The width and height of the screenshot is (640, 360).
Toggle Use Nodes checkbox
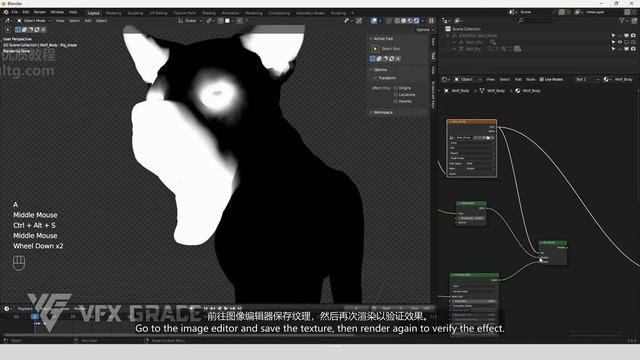point(542,80)
